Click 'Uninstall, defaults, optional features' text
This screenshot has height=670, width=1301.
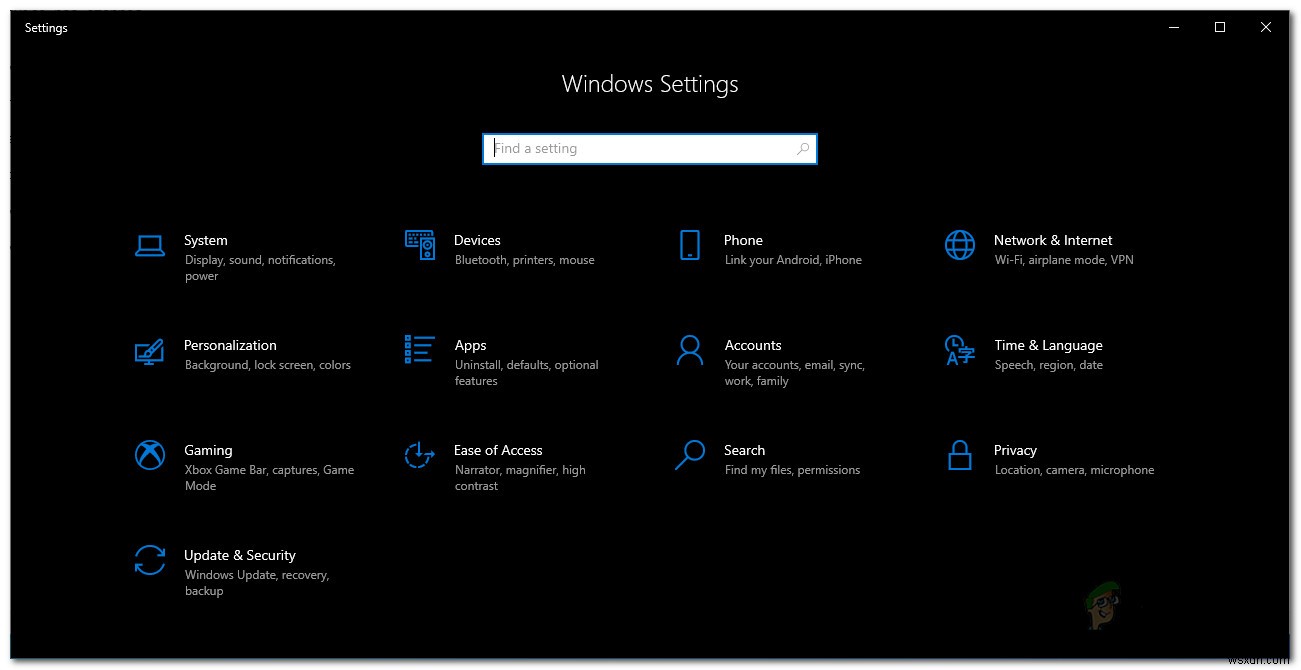coord(526,373)
